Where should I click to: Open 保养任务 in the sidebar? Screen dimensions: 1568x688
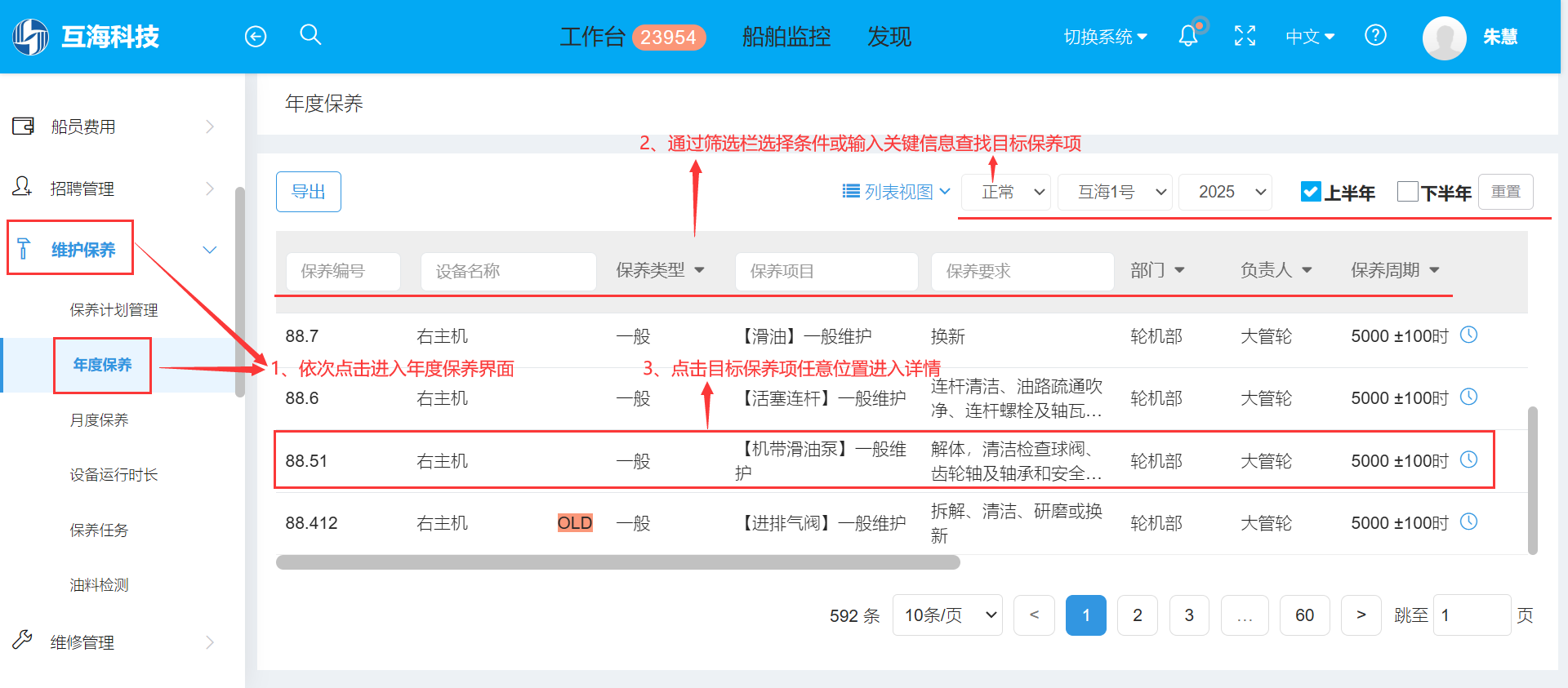tap(99, 530)
